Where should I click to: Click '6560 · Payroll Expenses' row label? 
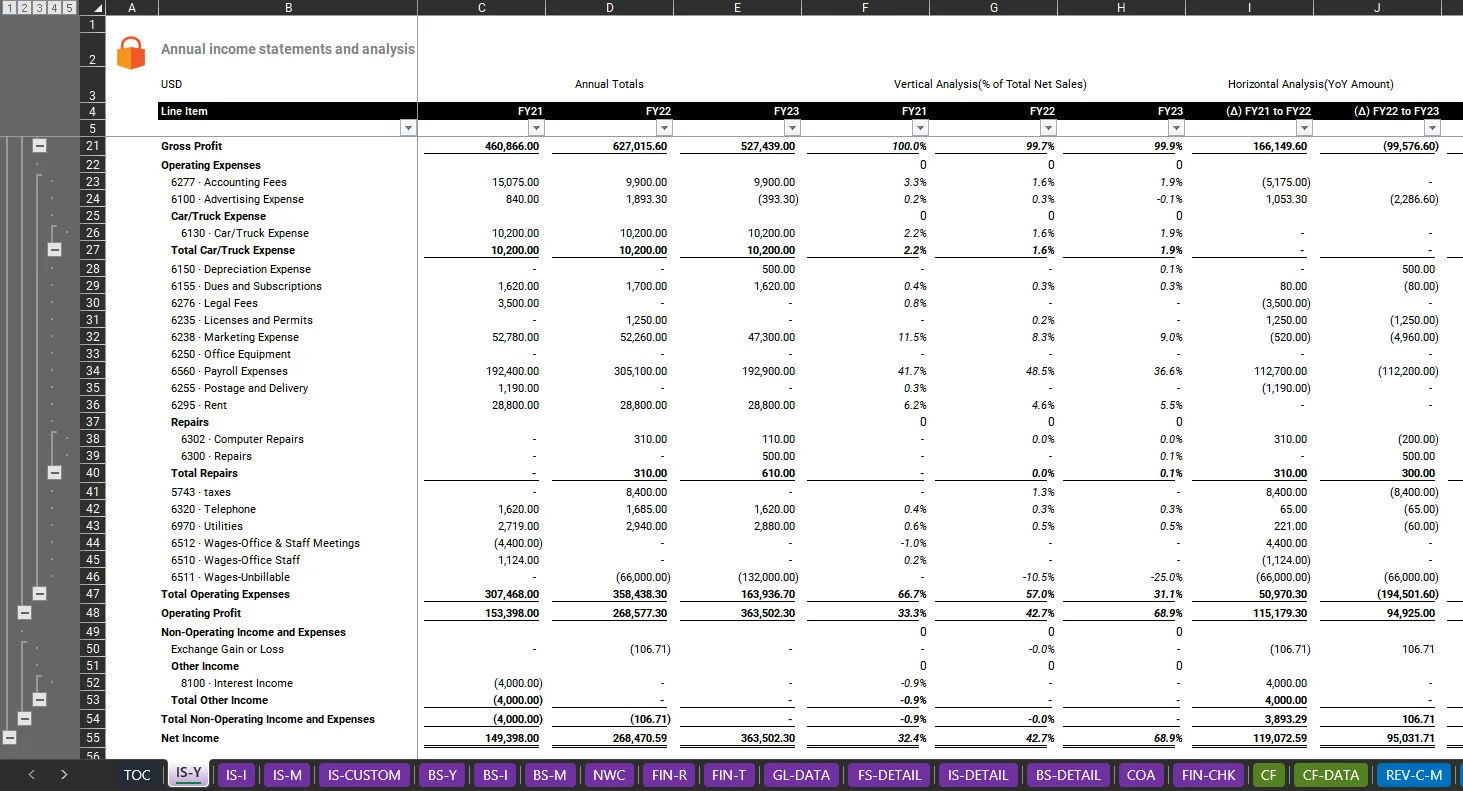(229, 371)
